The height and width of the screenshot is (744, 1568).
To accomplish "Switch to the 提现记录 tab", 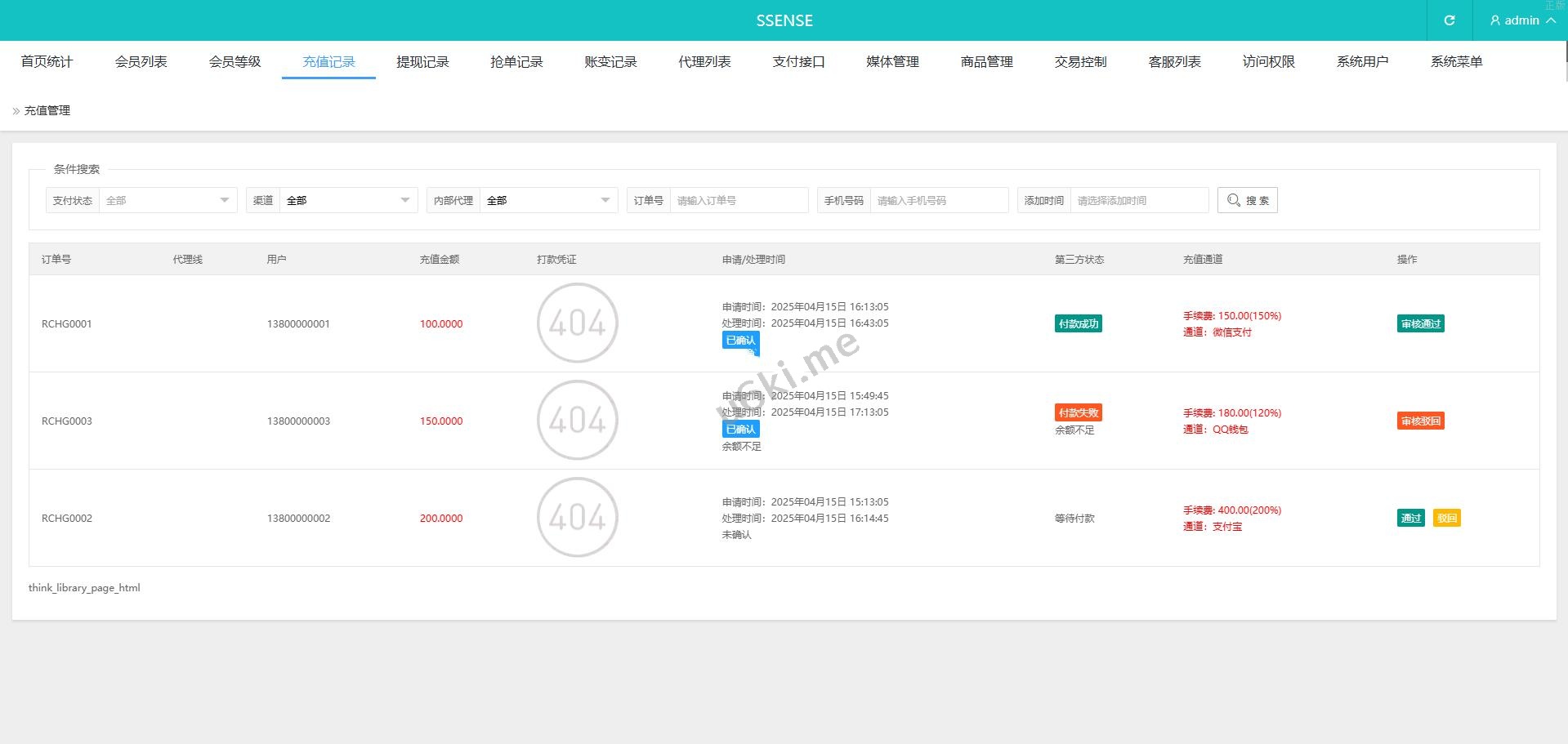I will click(x=422, y=62).
